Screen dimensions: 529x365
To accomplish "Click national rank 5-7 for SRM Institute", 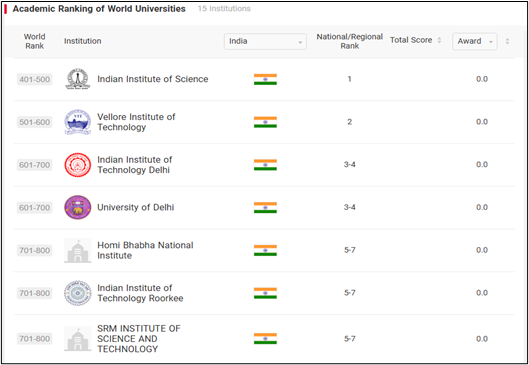I will (350, 339).
